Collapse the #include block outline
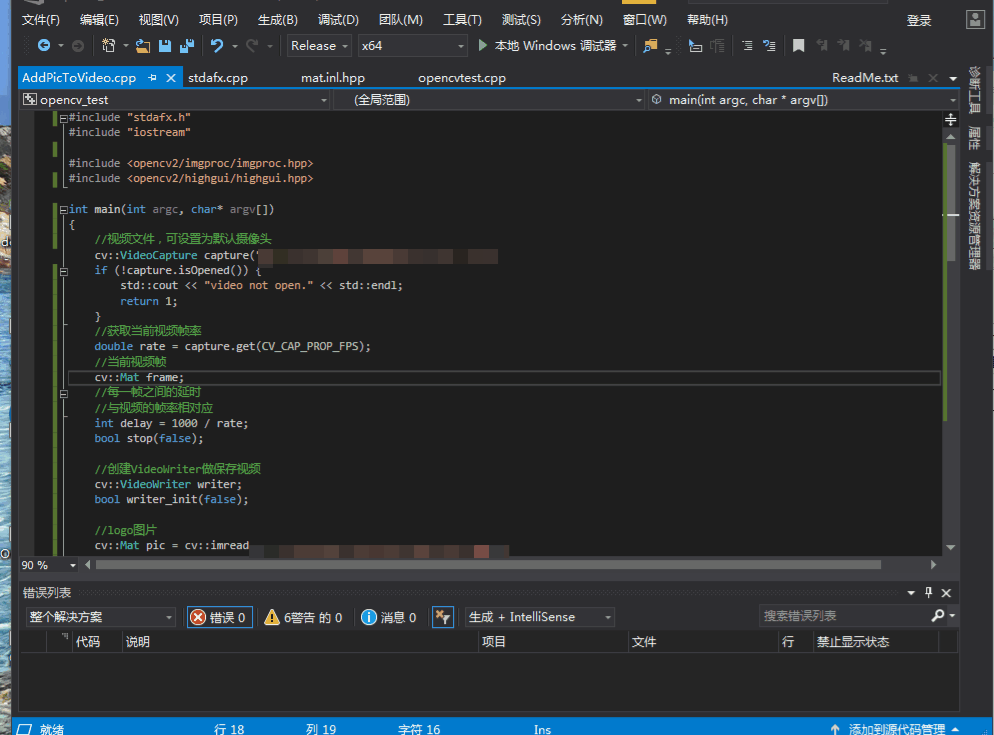Viewport: 994px width, 735px height. [63, 118]
